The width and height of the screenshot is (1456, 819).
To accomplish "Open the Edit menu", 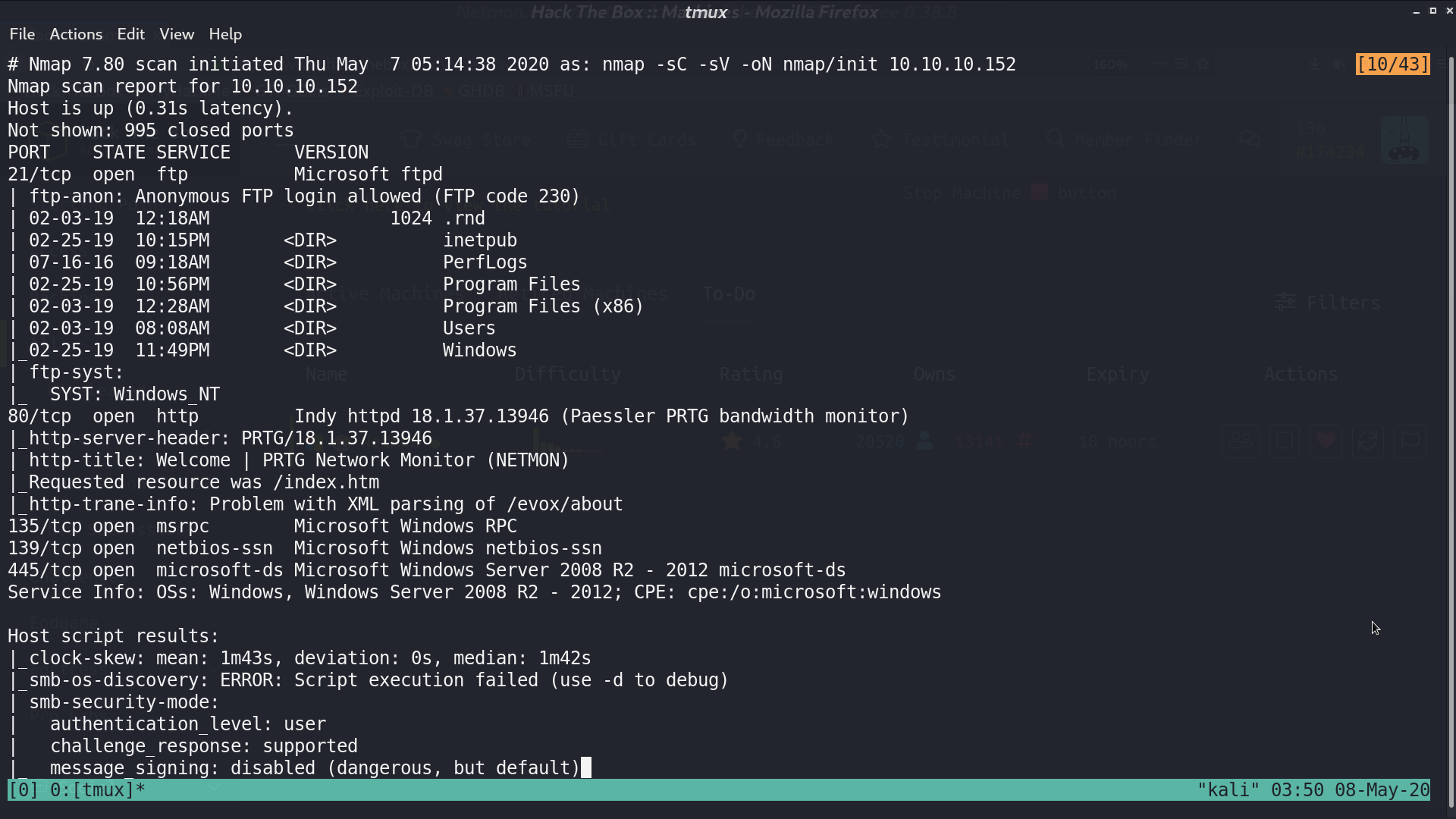I will pyautogui.click(x=130, y=34).
